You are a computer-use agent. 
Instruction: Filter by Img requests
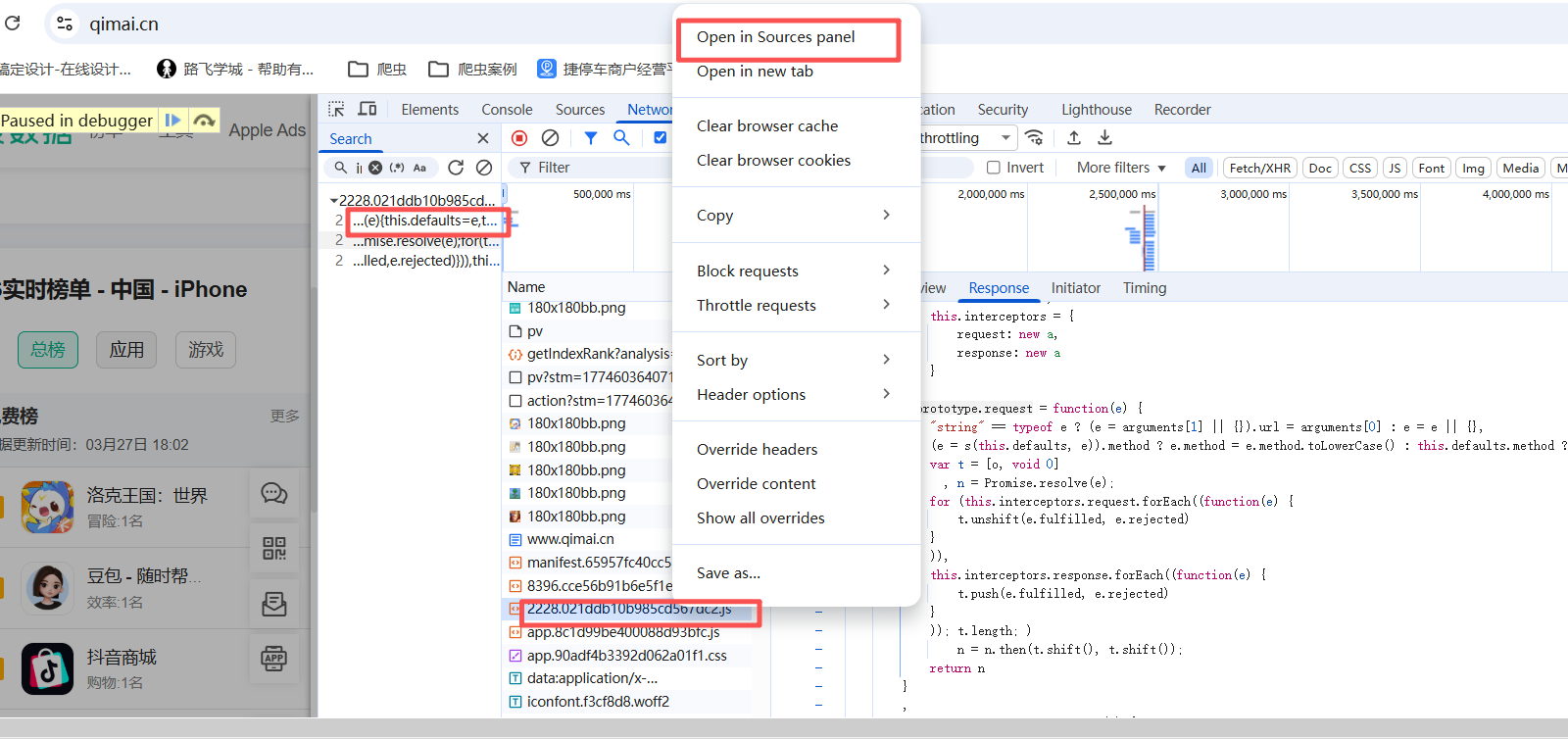pos(1473,168)
